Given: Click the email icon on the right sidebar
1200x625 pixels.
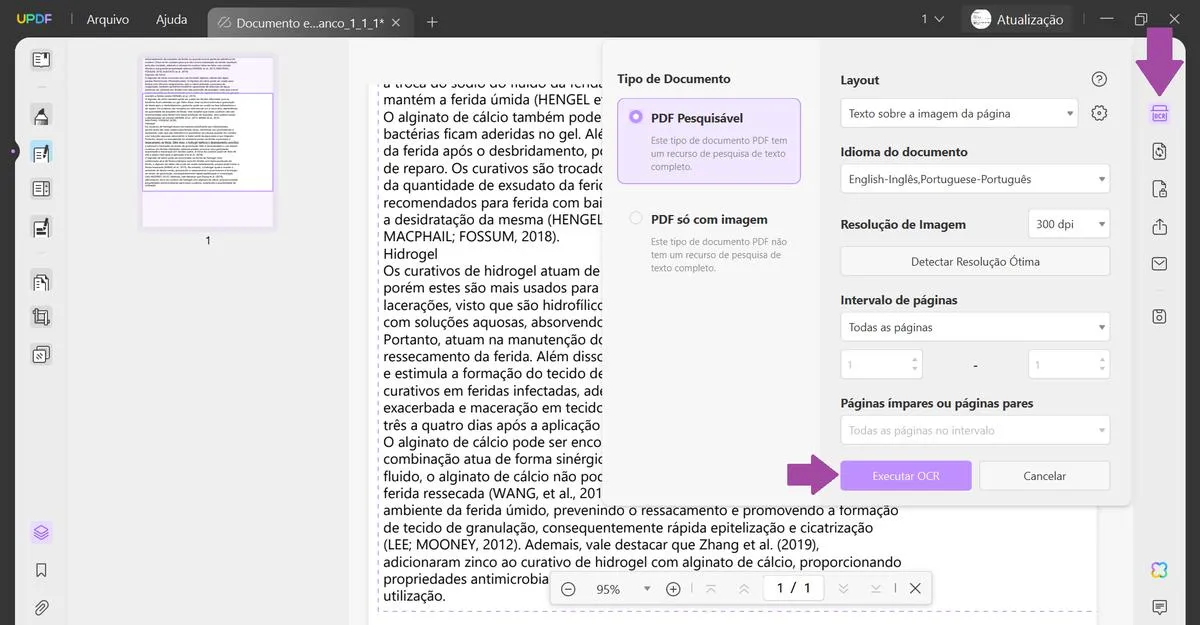Looking at the screenshot, I should (x=1157, y=263).
